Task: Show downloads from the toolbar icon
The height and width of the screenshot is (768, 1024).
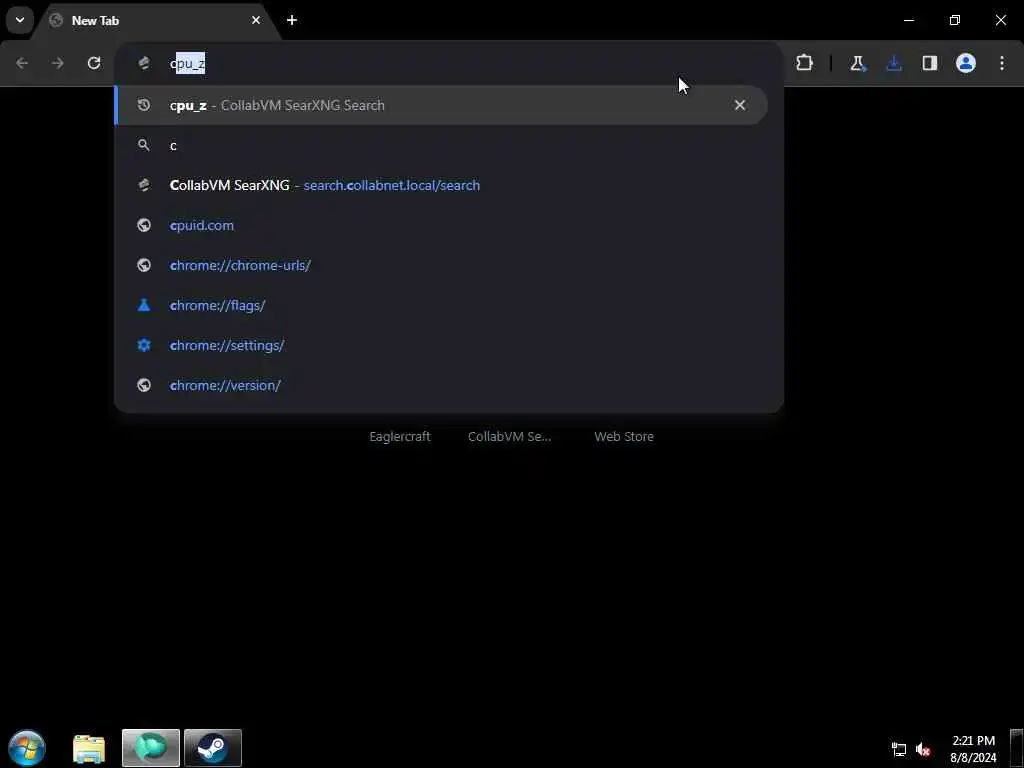Action: (894, 63)
